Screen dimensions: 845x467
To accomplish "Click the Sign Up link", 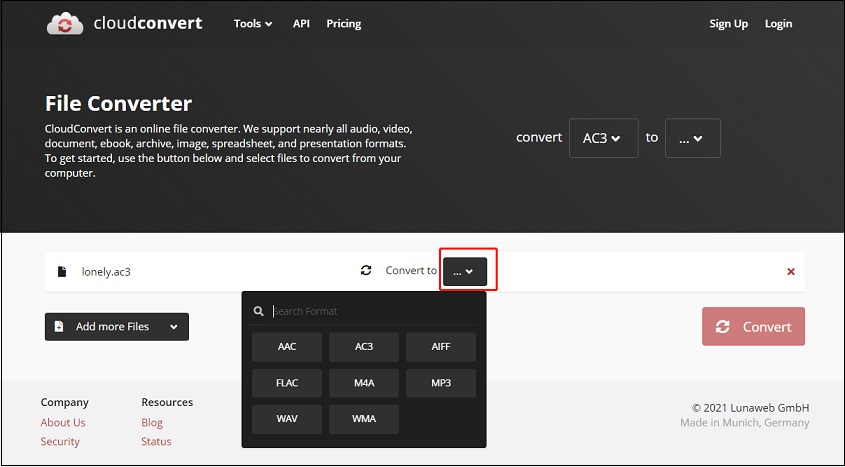I will coord(729,24).
